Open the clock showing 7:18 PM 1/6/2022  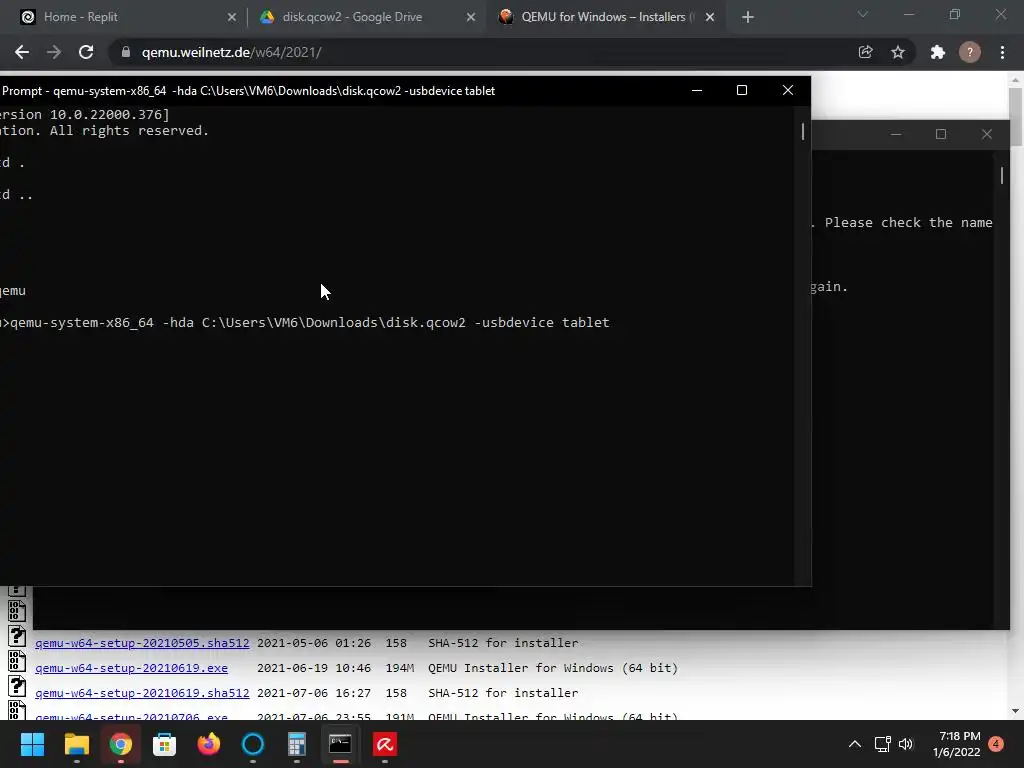coord(957,744)
